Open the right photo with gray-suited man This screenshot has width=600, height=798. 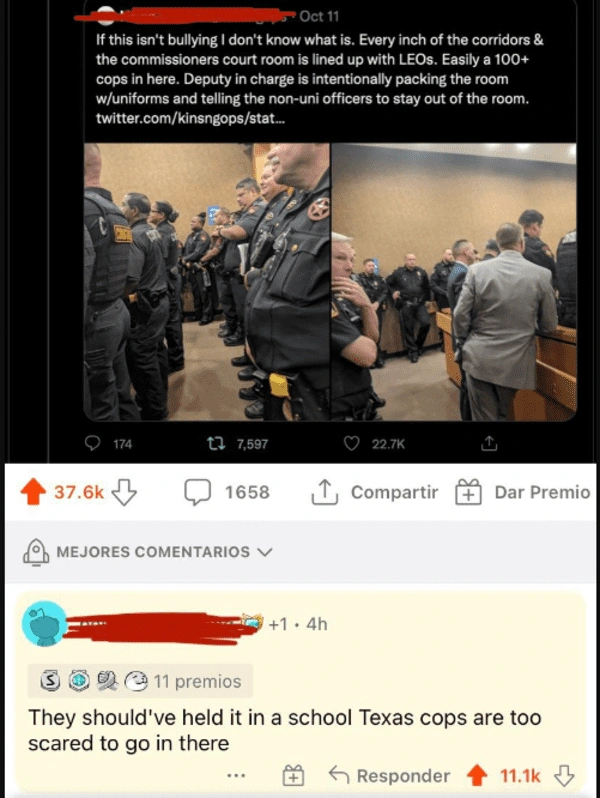(454, 282)
